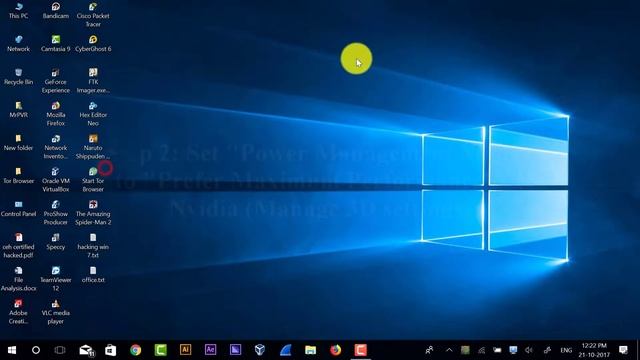The height and width of the screenshot is (360, 640).
Task: Select Cisco Packet Tracer desktop icon
Action: [x=93, y=15]
